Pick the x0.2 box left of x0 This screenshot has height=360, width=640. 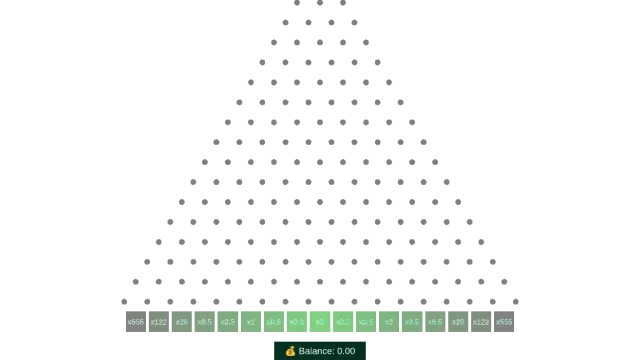pos(297,322)
